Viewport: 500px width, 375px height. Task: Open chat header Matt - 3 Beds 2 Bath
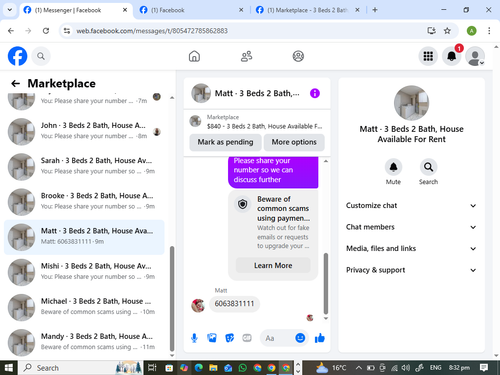click(246, 93)
